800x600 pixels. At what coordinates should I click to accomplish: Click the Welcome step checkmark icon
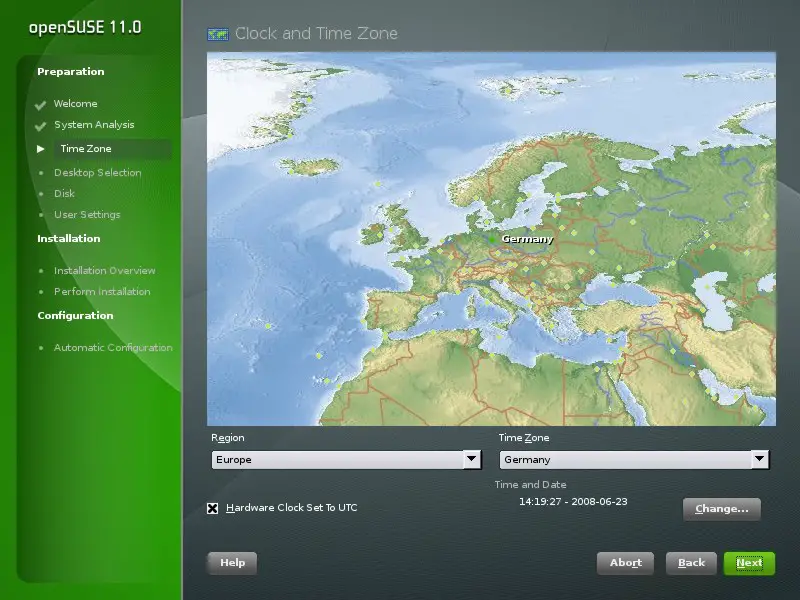pyautogui.click(x=40, y=105)
